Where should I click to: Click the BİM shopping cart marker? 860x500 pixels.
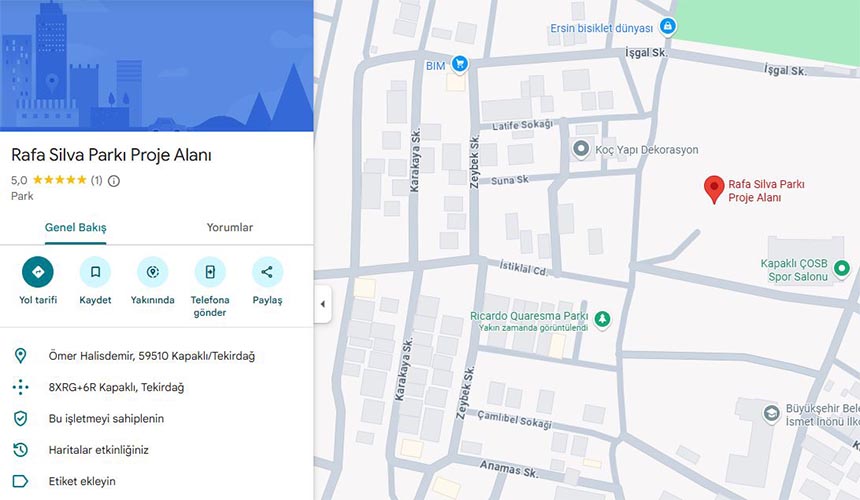coord(460,64)
